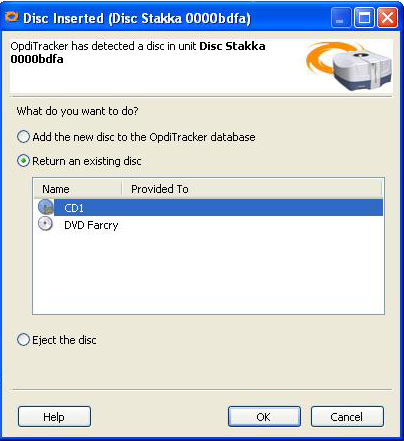
Task: Select the DVD Farcry entry
Action: pos(91,225)
